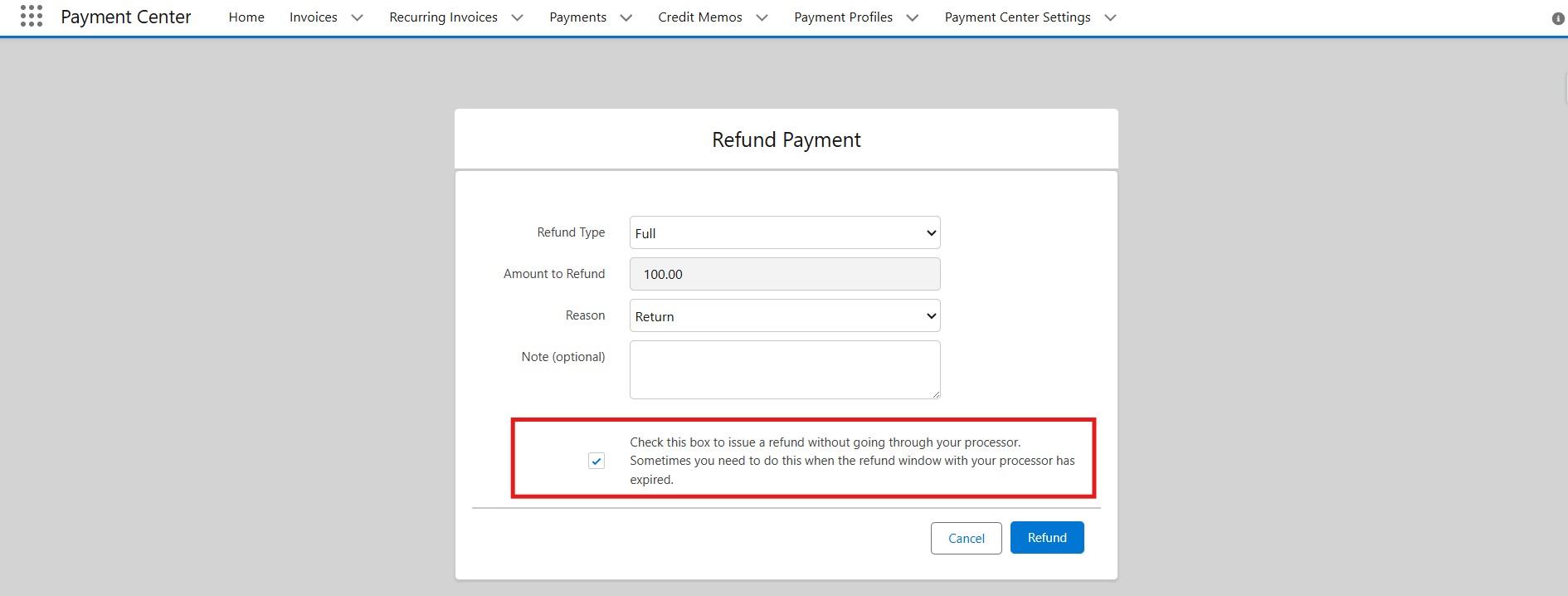1568x596 pixels.
Task: Expand the Credit Memos menu chevron
Action: [762, 17]
